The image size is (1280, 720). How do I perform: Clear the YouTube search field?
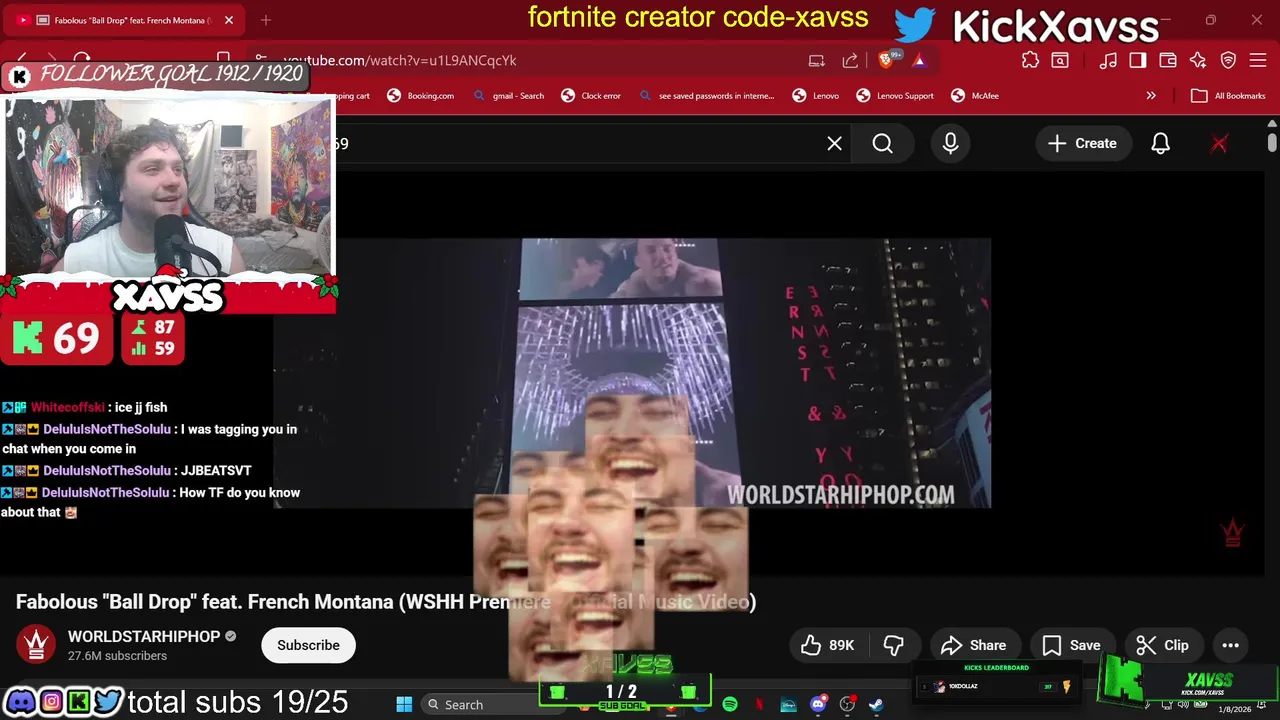point(834,144)
